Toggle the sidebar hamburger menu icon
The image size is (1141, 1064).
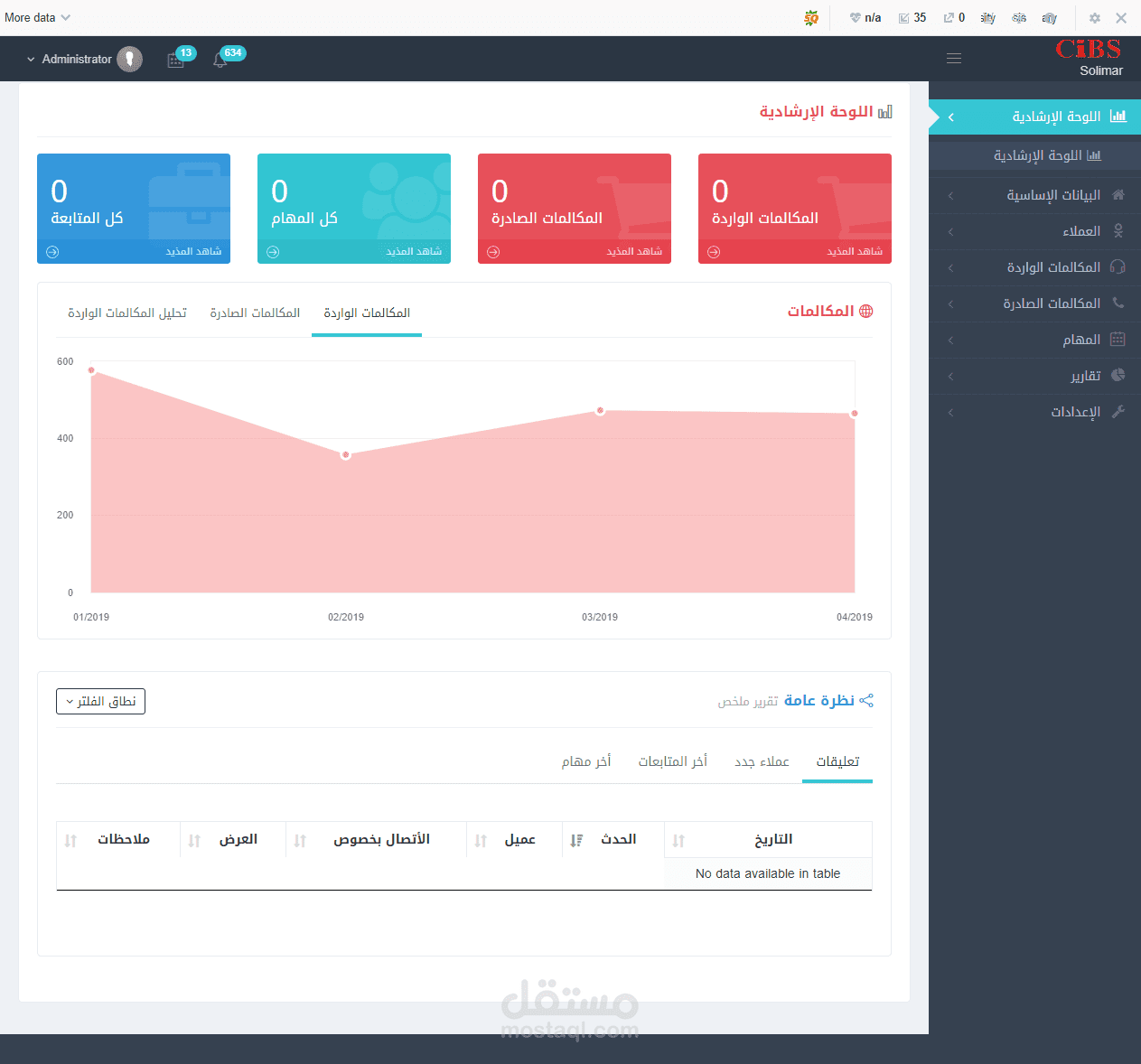coord(954,59)
